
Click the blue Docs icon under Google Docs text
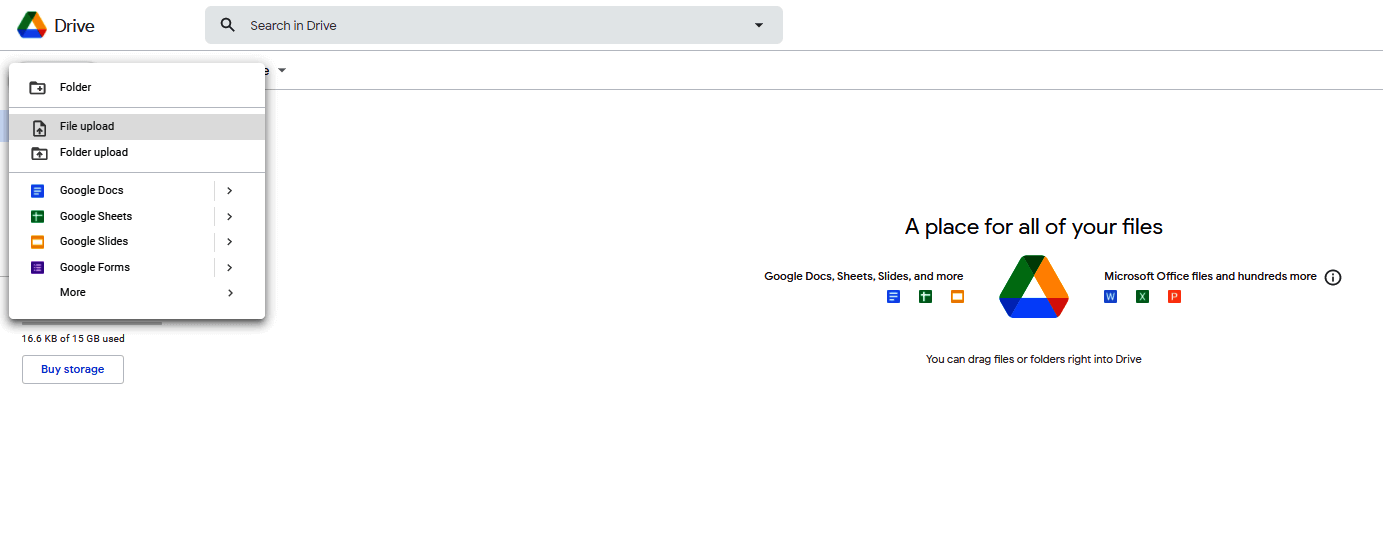pyautogui.click(x=894, y=296)
